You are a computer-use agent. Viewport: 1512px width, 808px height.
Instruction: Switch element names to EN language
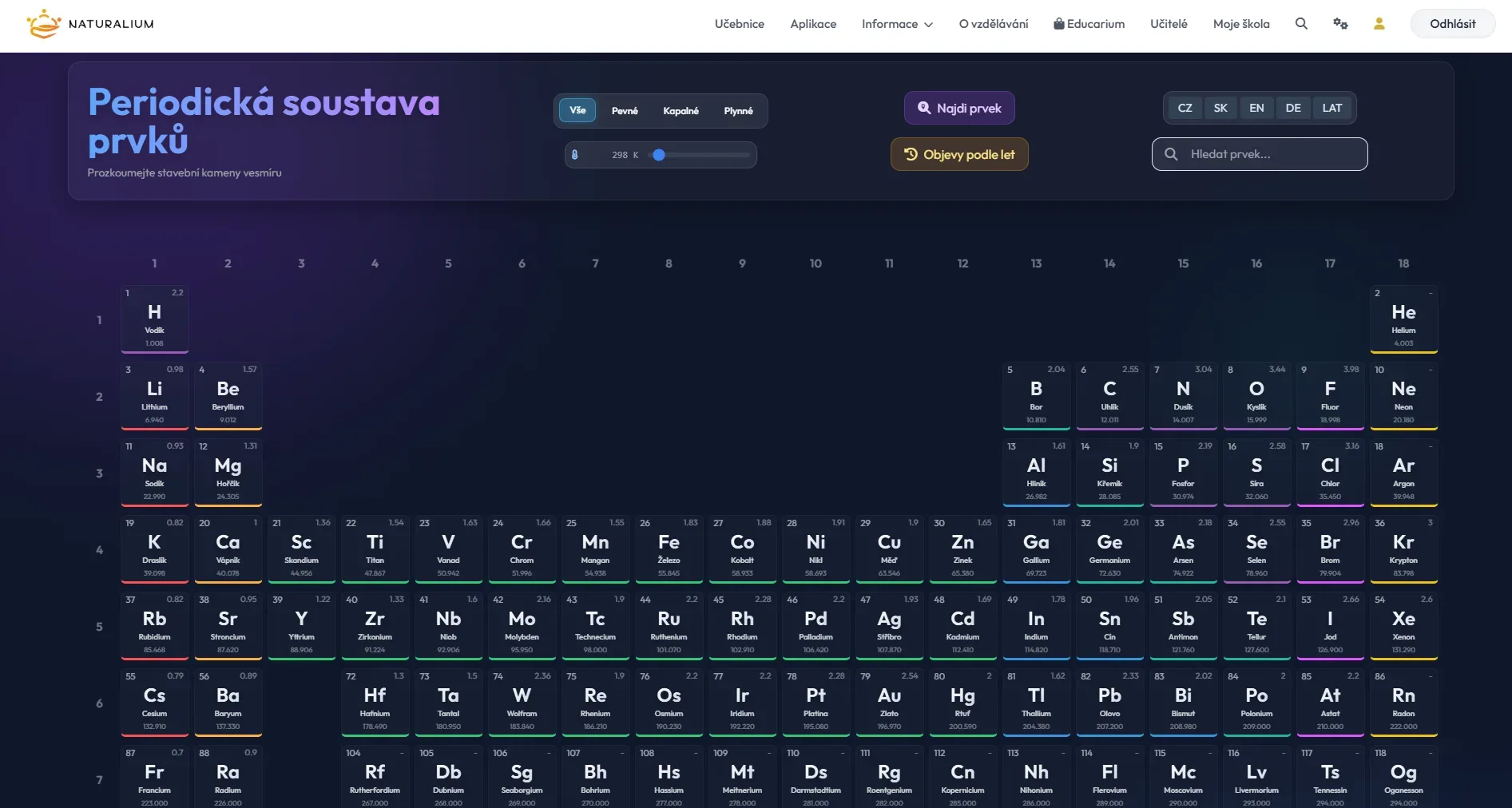pyautogui.click(x=1256, y=108)
